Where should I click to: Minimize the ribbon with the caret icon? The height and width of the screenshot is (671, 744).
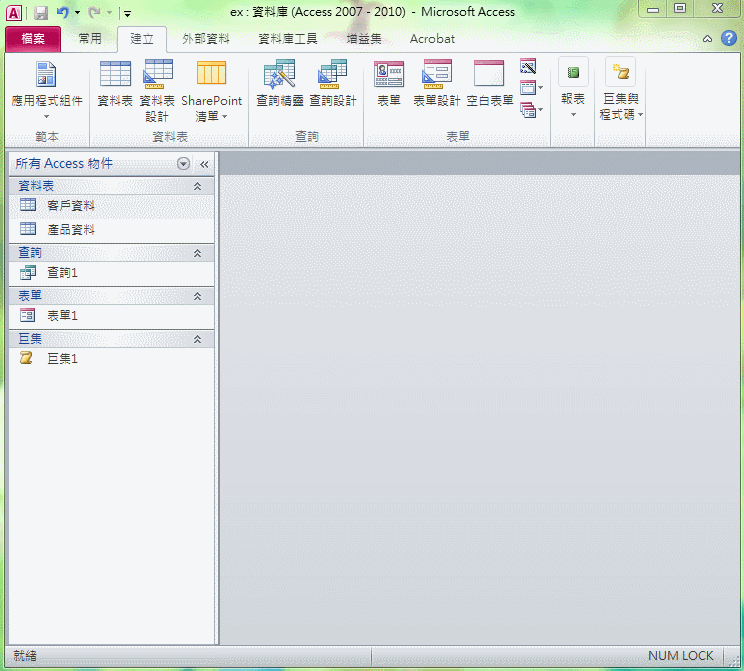(707, 39)
